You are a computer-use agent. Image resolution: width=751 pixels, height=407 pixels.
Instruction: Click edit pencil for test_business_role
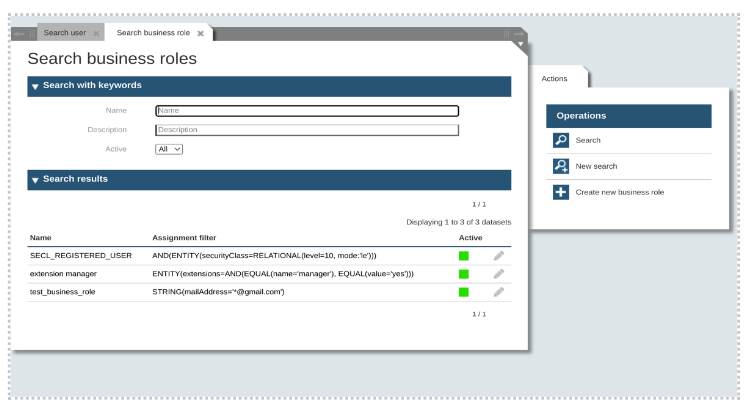tap(499, 292)
